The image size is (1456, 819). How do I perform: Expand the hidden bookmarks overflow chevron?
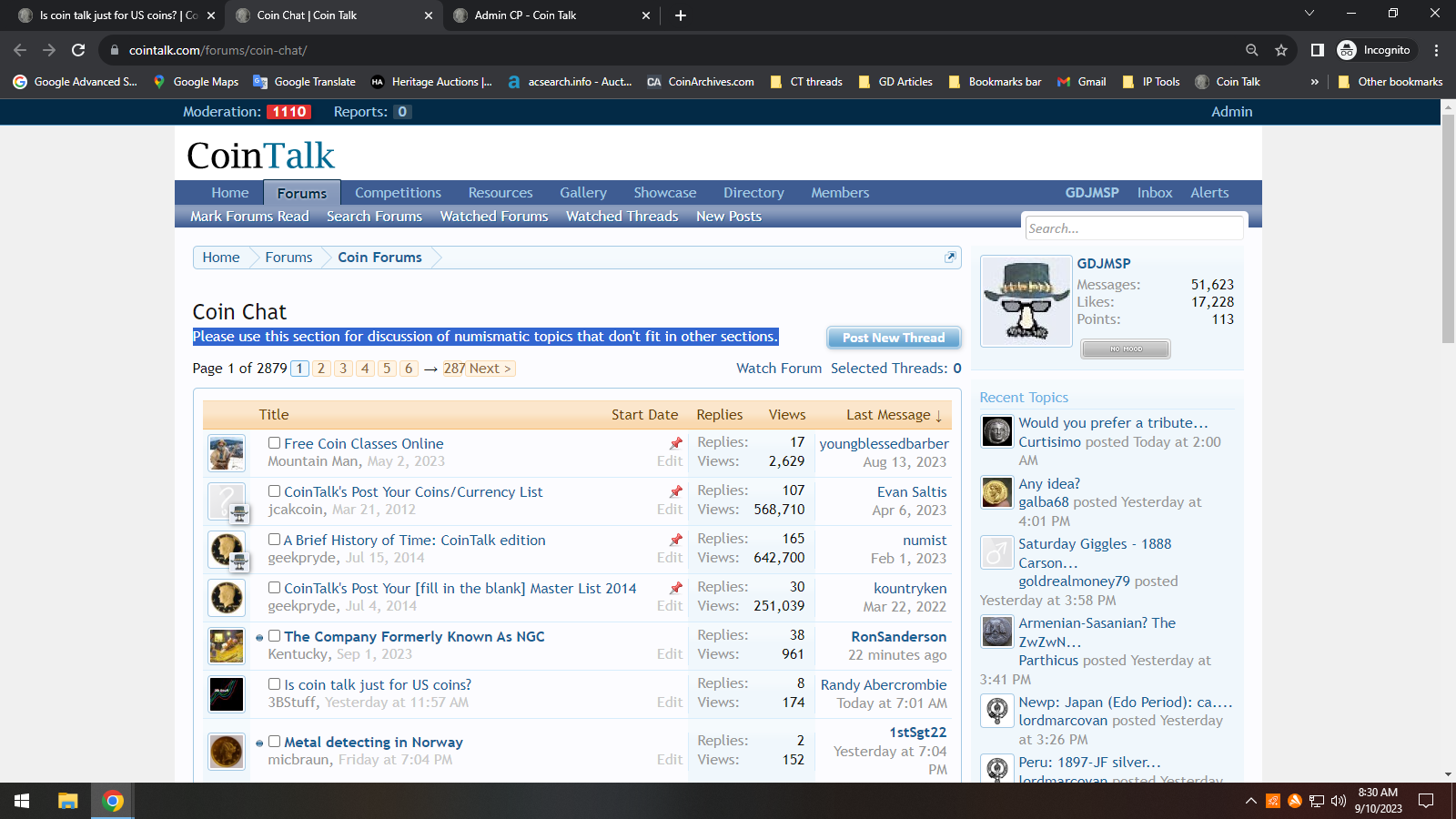[x=1314, y=82]
